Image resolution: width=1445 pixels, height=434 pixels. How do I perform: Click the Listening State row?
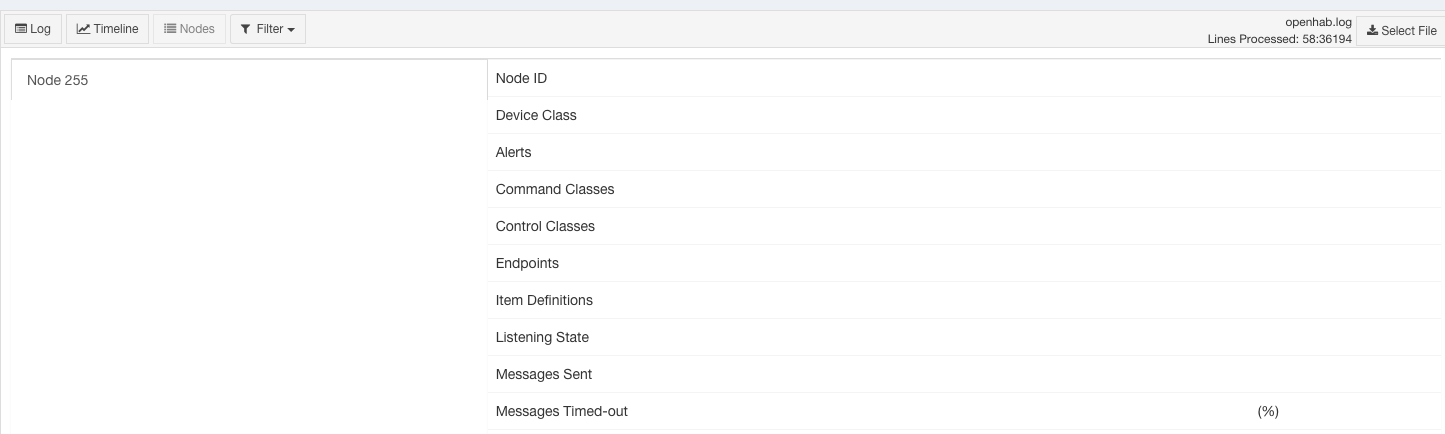click(x=966, y=337)
